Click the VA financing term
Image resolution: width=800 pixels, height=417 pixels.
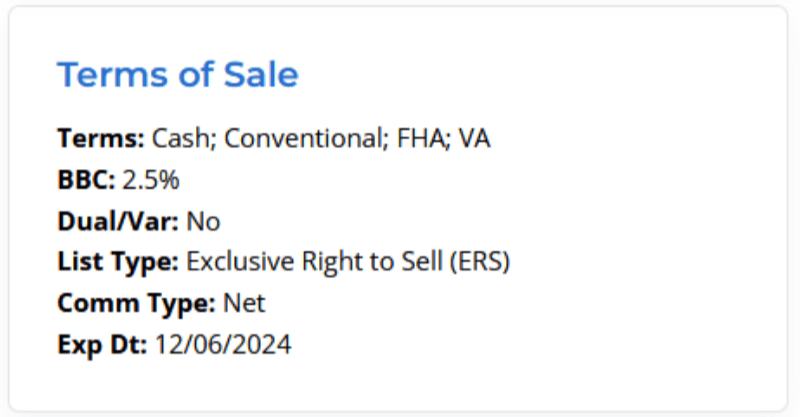pyautogui.click(x=474, y=138)
